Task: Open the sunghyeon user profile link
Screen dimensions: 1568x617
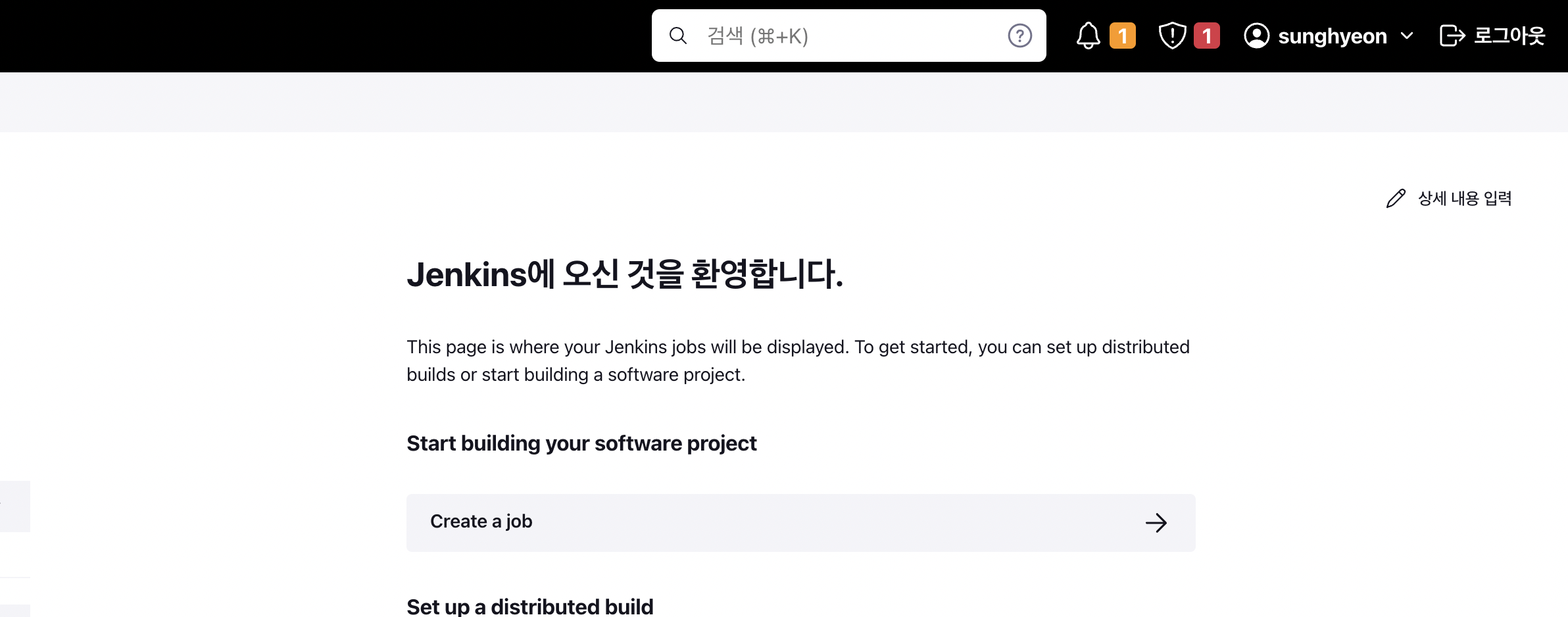Action: (1332, 36)
